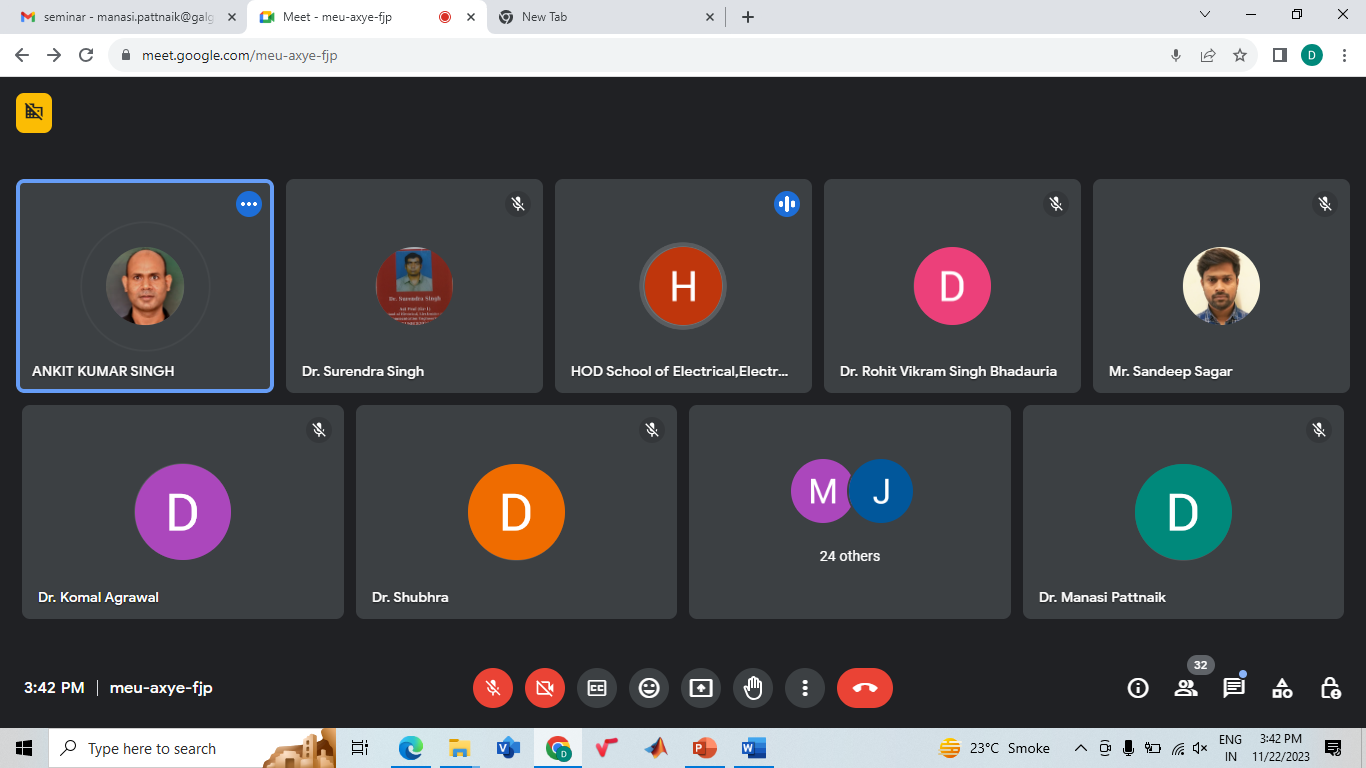Open the emoji reactions panel
Image resolution: width=1366 pixels, height=768 pixels.
pos(649,688)
